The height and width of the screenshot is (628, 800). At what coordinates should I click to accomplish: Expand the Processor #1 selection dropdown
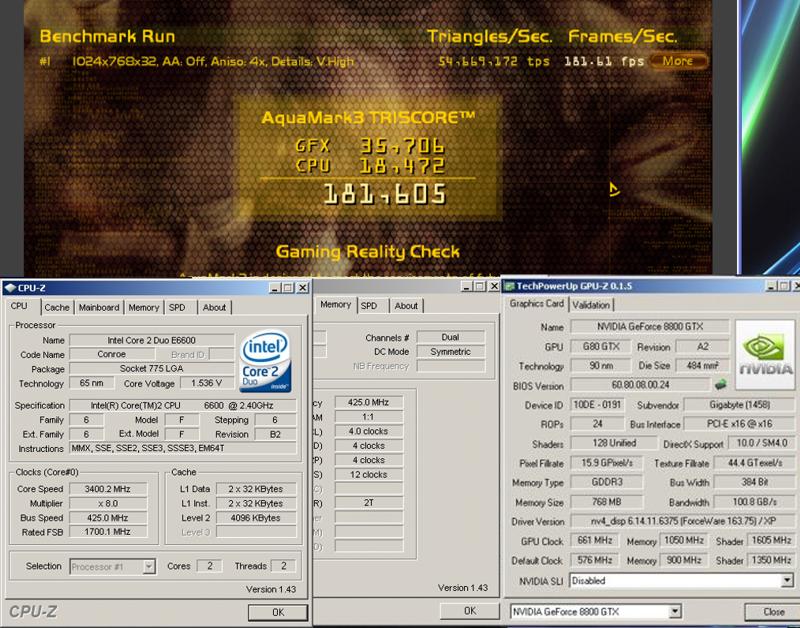click(149, 566)
